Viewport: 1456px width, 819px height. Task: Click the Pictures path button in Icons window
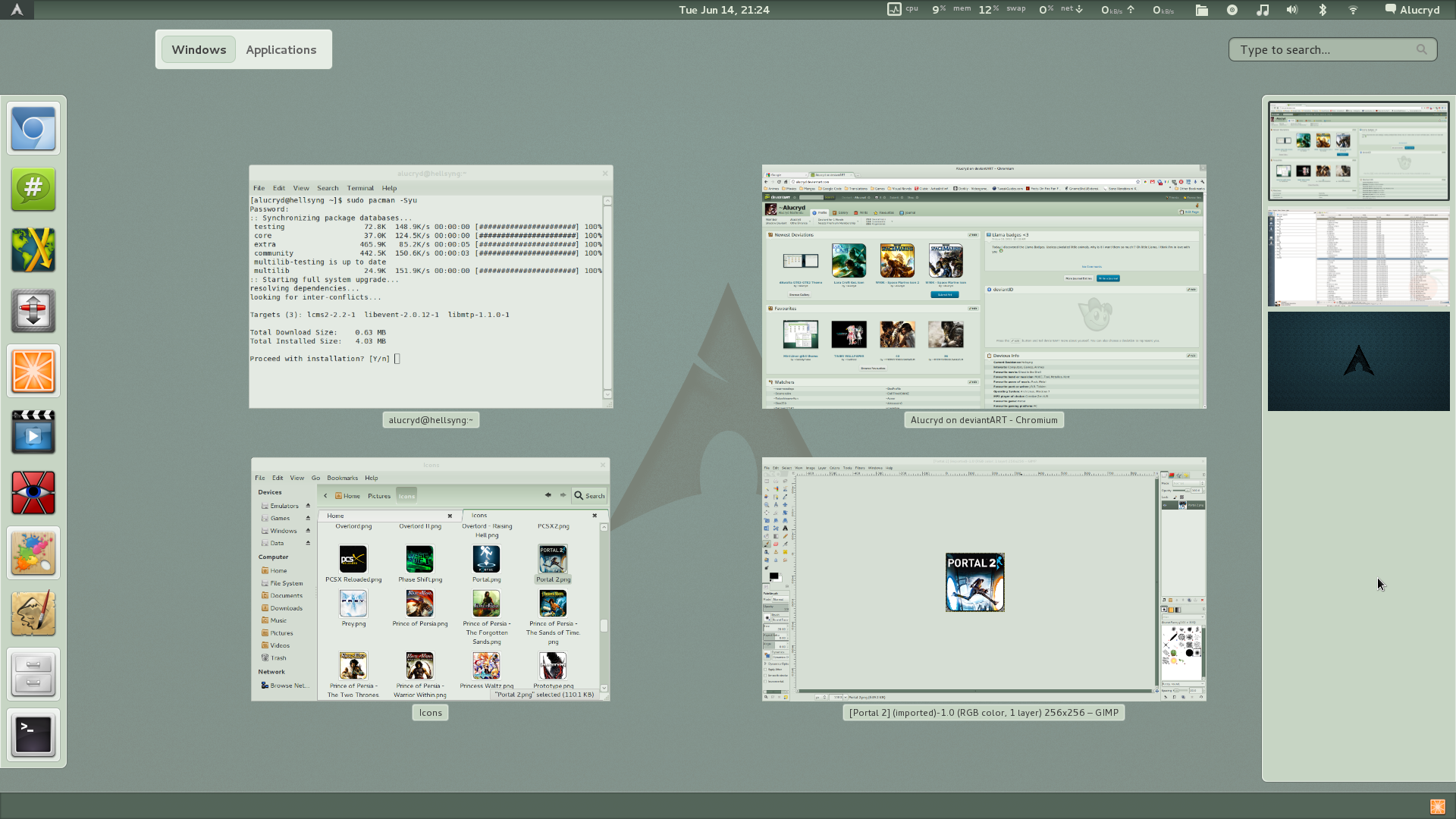pyautogui.click(x=379, y=496)
